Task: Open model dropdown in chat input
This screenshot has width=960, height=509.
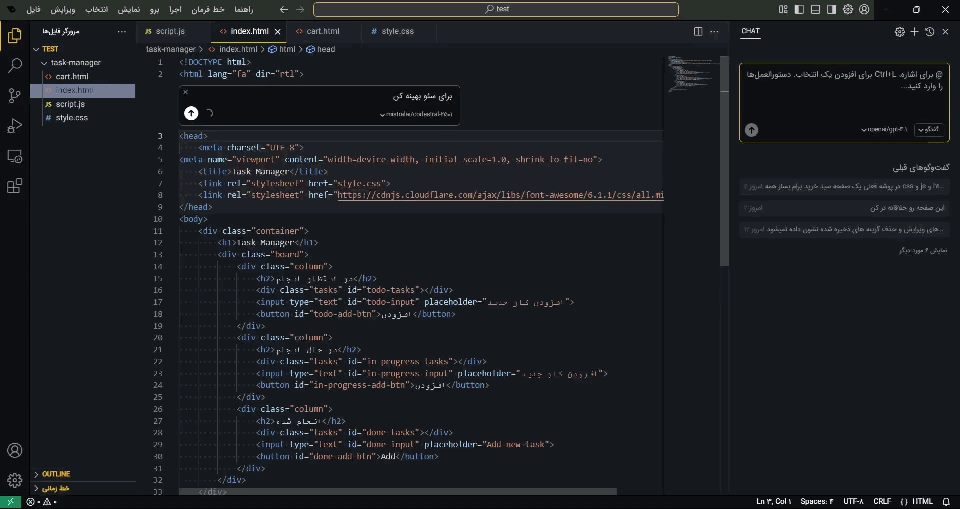Action: (x=887, y=130)
